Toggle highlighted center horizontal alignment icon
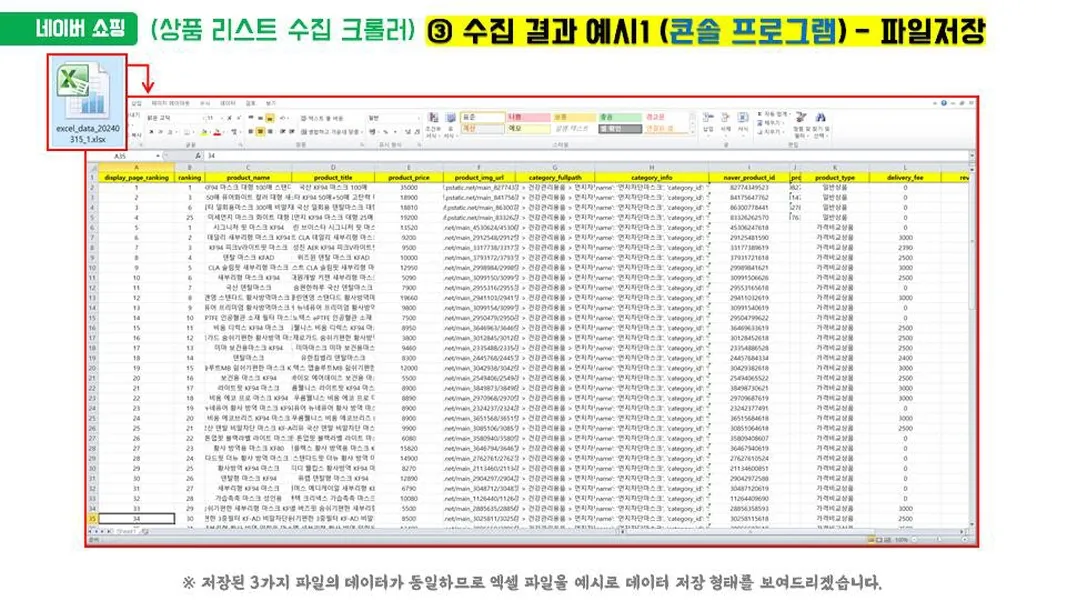Screen dimensions: 1066x600 pyautogui.click(x=260, y=131)
